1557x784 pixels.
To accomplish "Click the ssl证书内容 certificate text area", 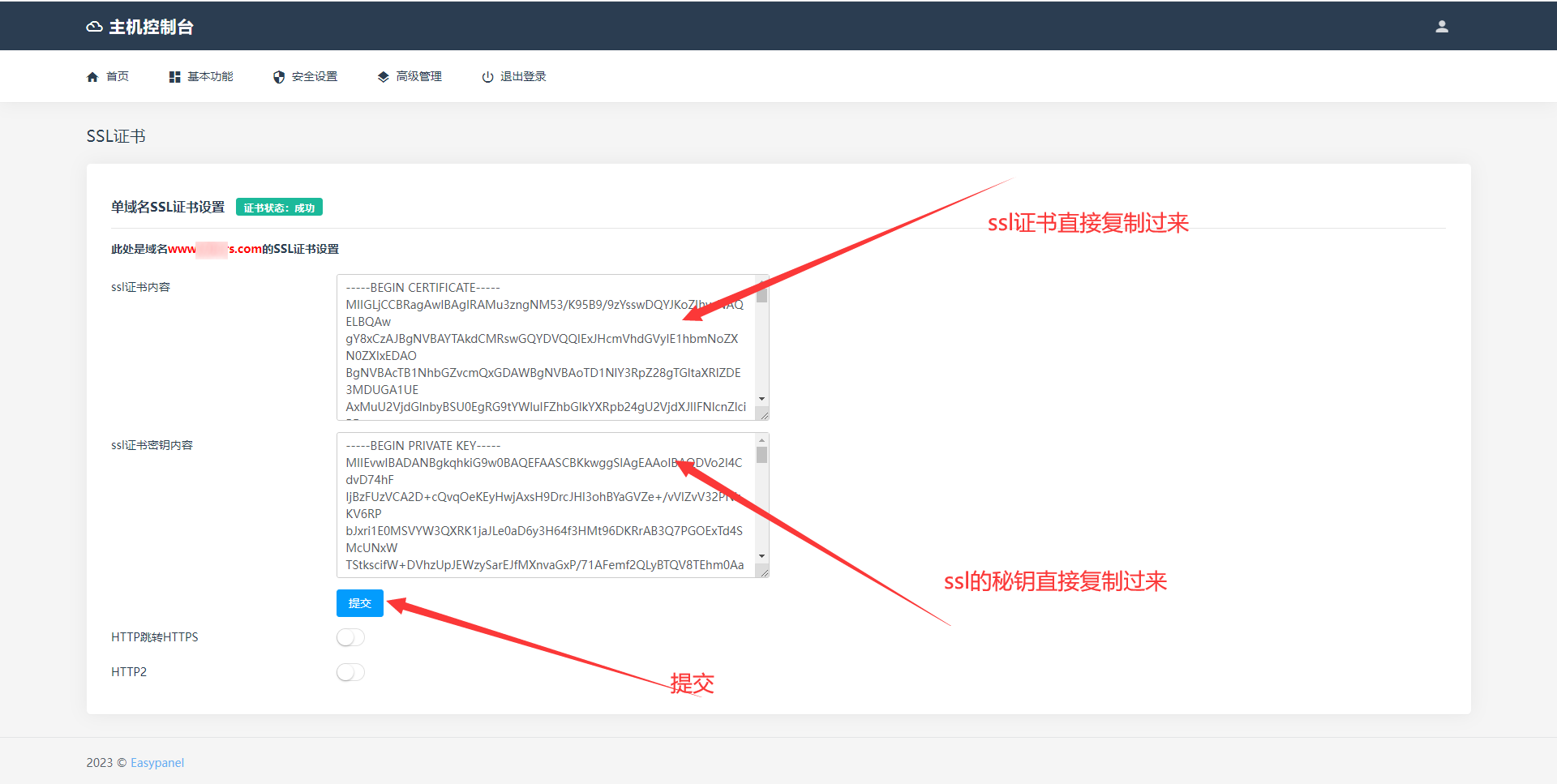I will point(545,347).
